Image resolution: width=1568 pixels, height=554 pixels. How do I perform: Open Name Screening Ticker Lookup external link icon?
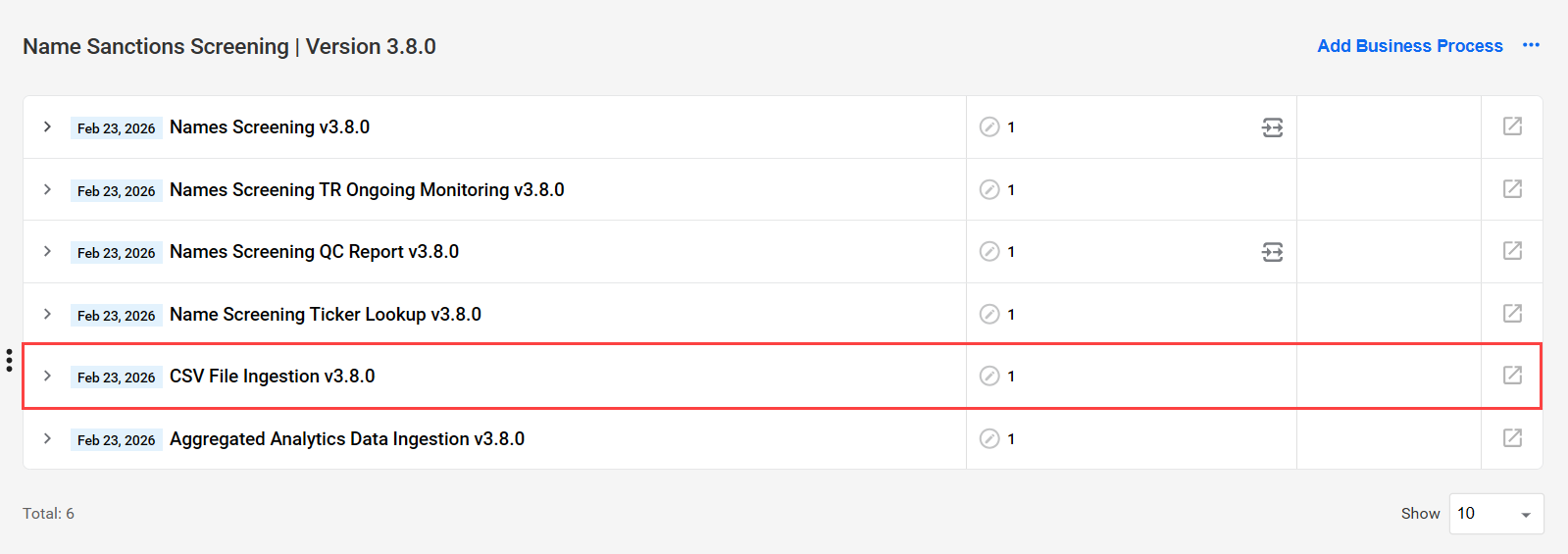point(1512,314)
